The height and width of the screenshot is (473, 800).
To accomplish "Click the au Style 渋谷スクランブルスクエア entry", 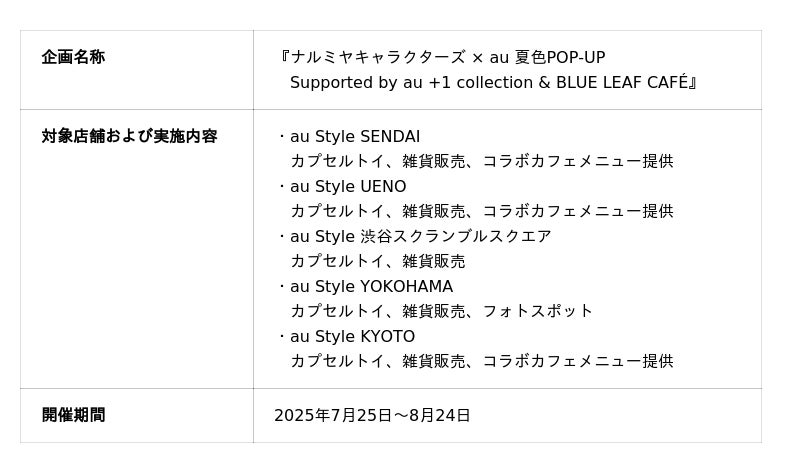I will (x=420, y=236).
